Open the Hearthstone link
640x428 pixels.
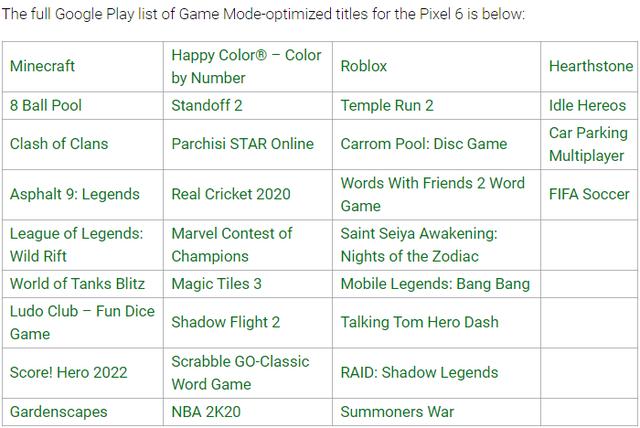(590, 66)
